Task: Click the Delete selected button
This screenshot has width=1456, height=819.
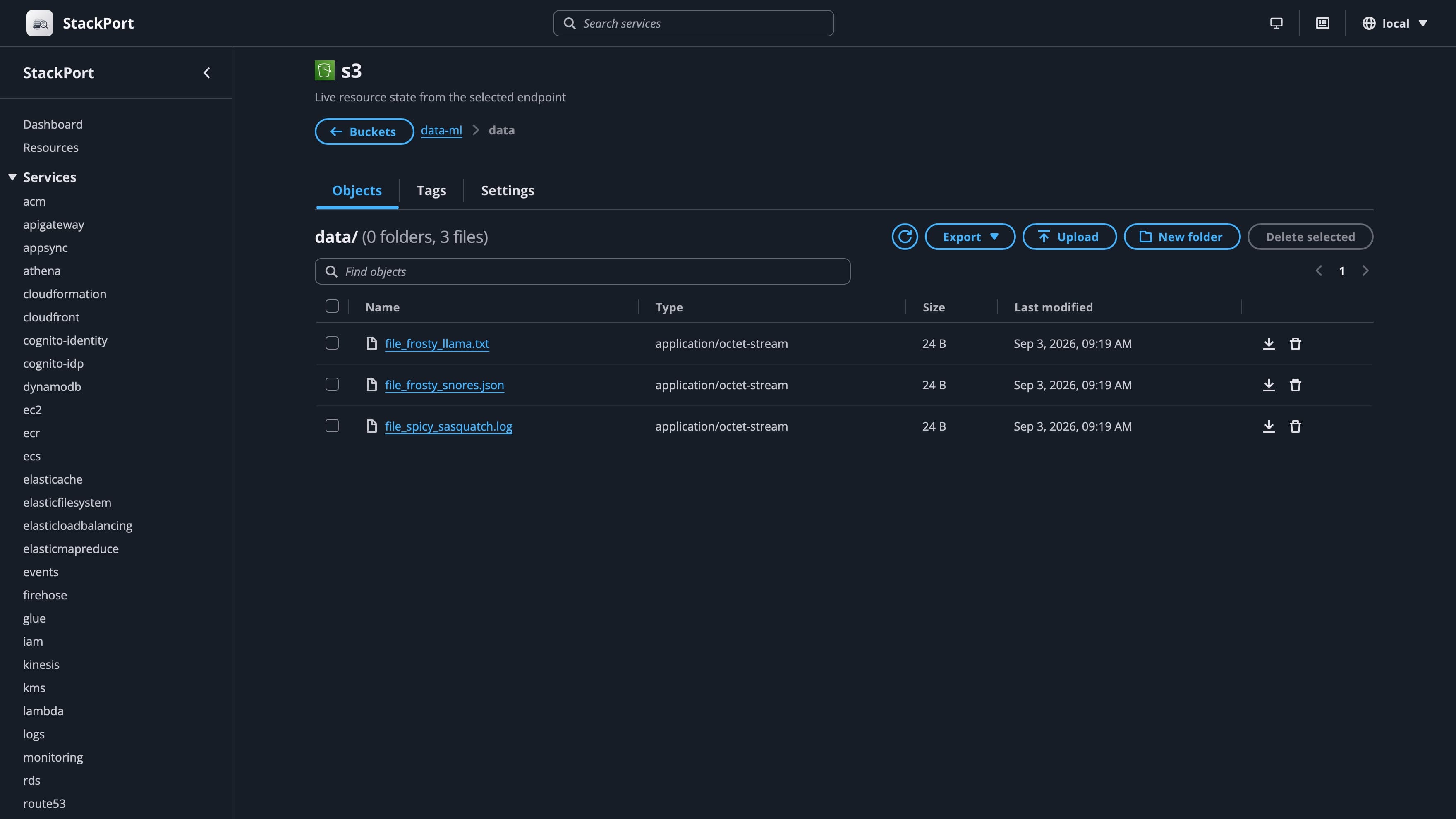Action: coord(1310,236)
